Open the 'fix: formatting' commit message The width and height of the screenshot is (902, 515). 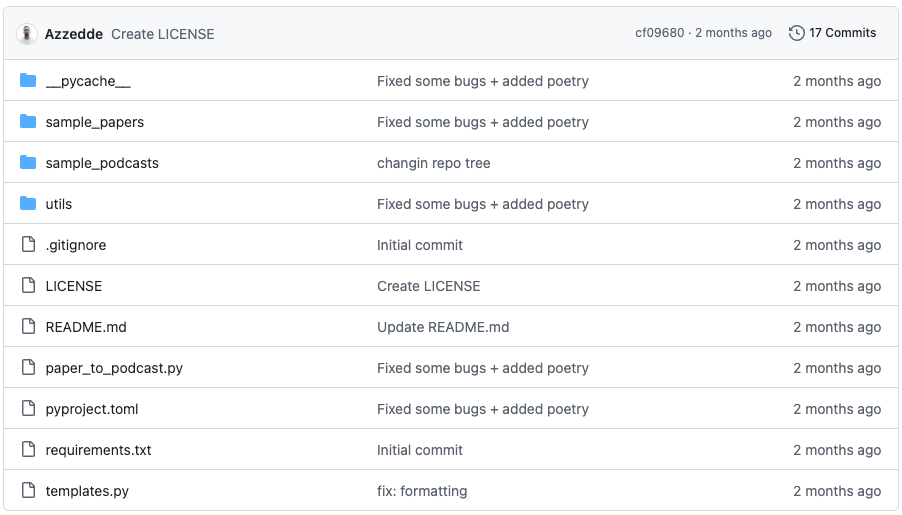click(x=422, y=491)
